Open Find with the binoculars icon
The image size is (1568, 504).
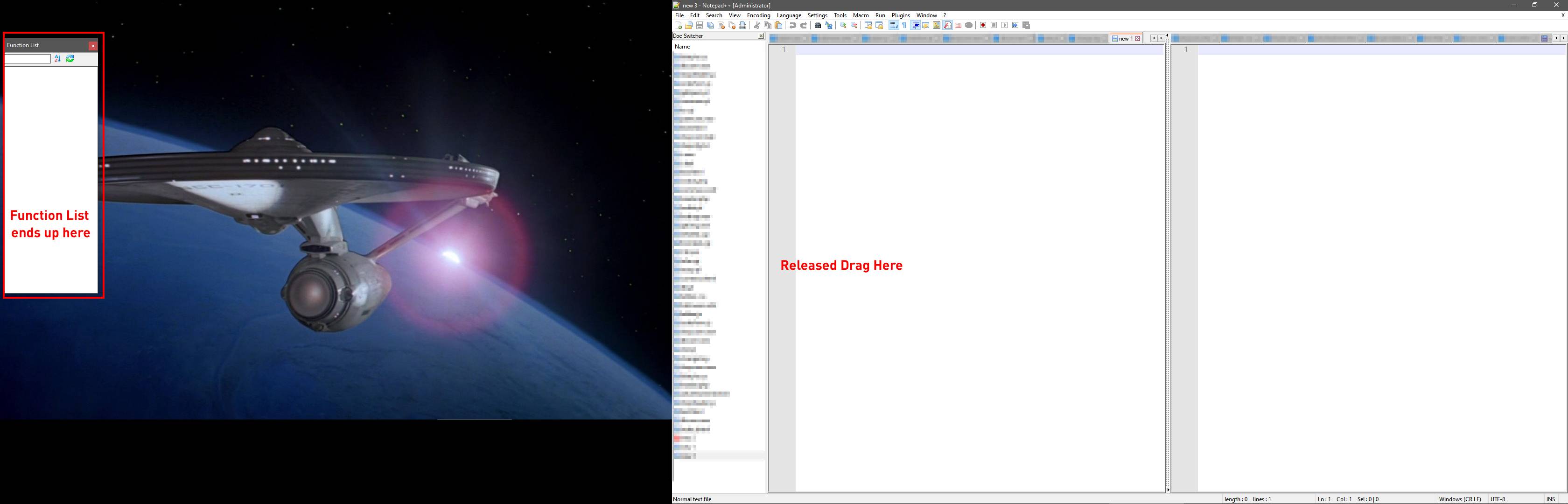tap(818, 26)
